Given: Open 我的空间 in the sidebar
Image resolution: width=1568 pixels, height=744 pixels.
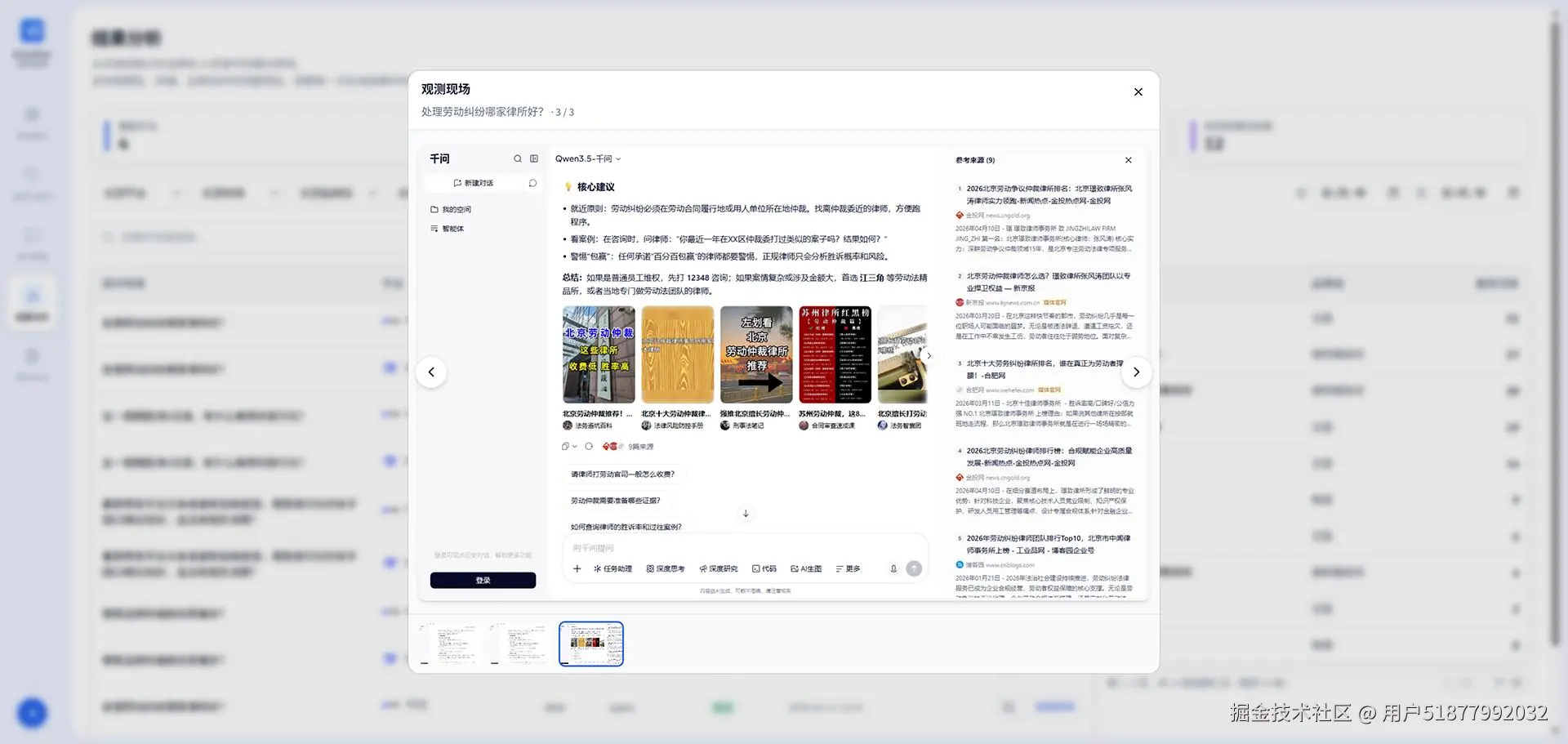Looking at the screenshot, I should [x=451, y=210].
